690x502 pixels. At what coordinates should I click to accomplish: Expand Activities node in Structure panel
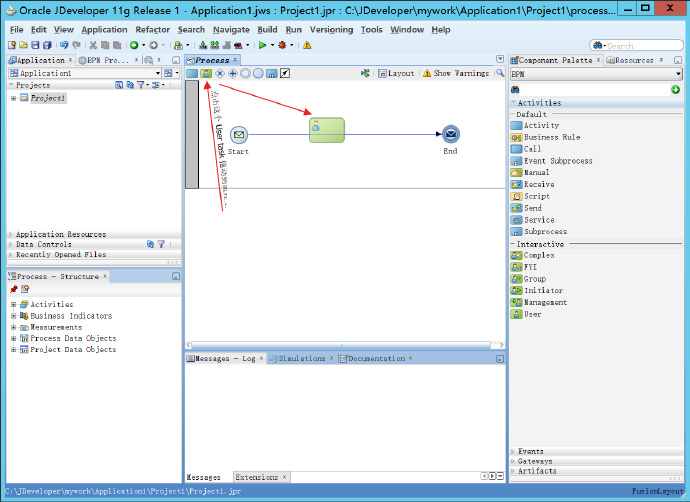(x=14, y=304)
